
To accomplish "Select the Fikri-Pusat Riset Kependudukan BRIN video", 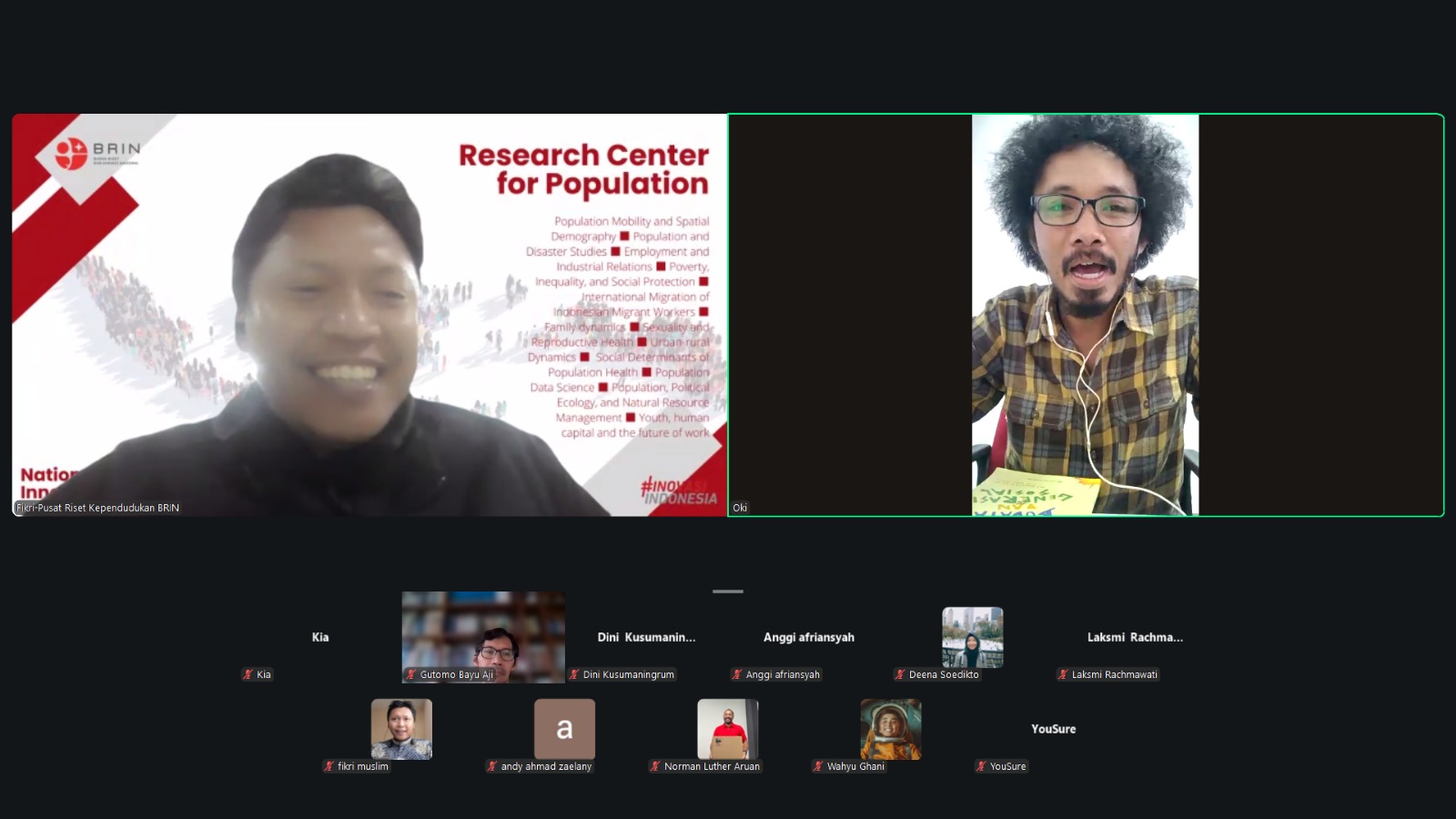I will point(369,315).
